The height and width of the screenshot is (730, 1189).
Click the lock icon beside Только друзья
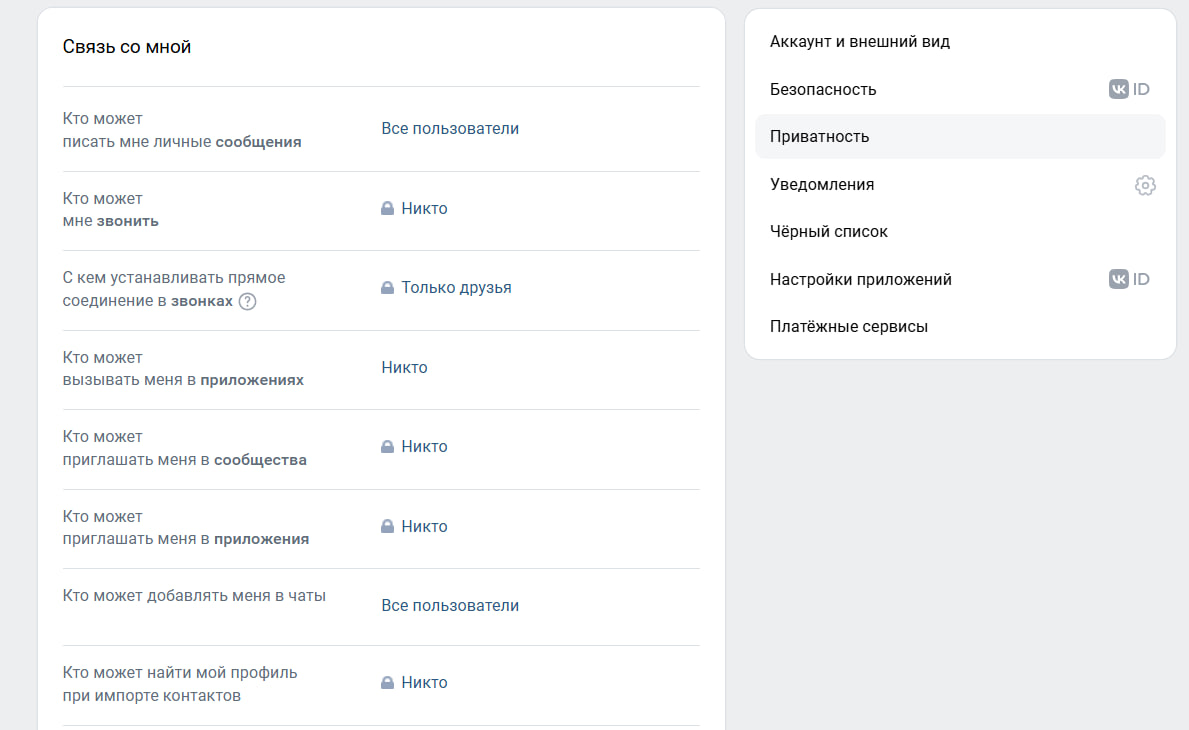[x=387, y=288]
